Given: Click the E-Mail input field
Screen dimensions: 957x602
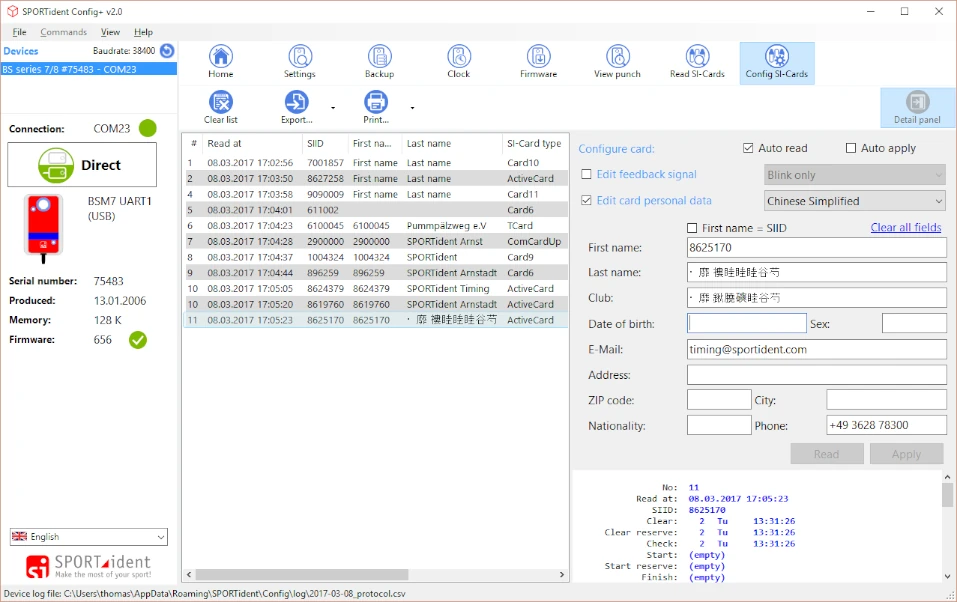Looking at the screenshot, I should click(817, 349).
